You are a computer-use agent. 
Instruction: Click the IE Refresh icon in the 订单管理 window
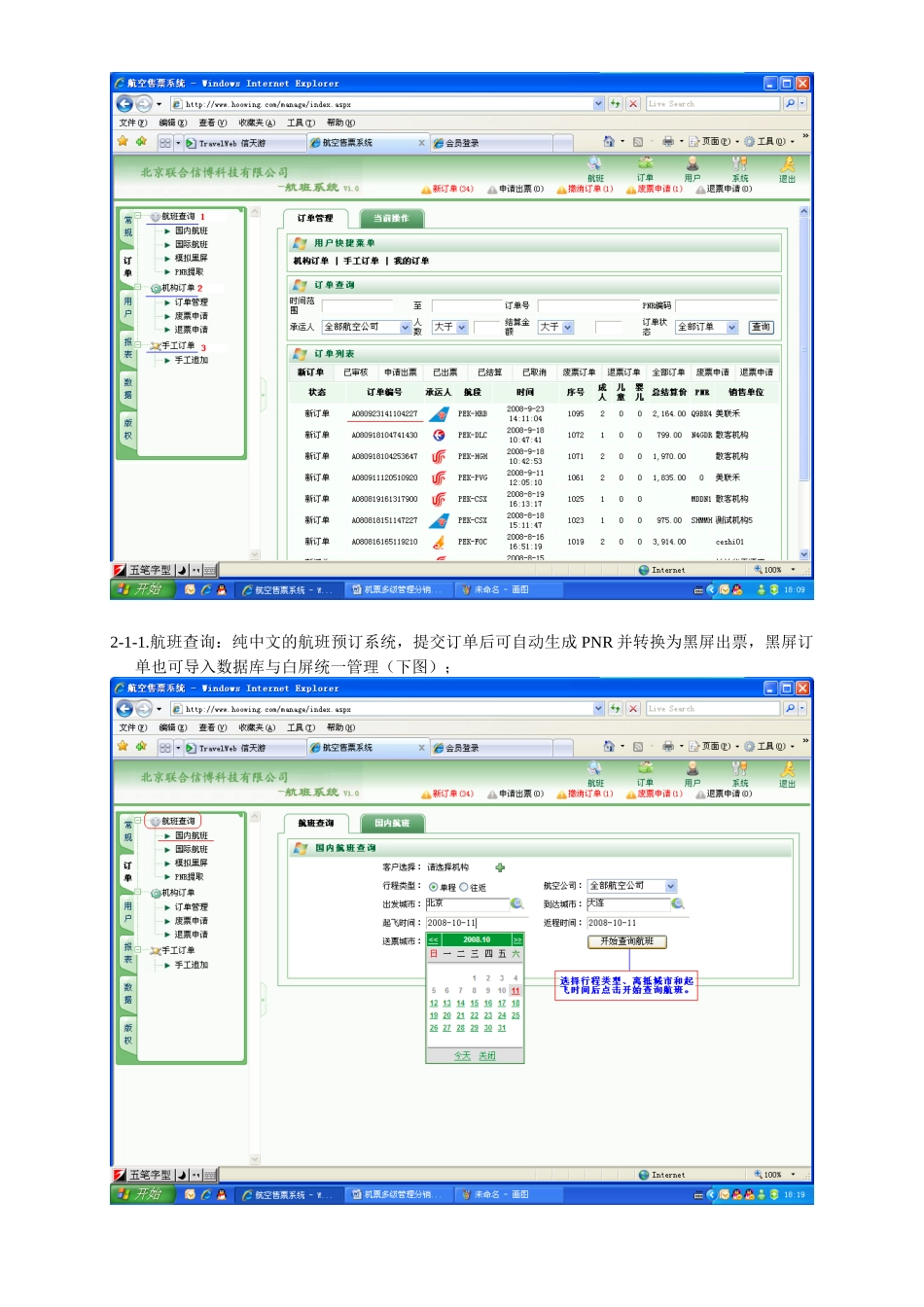coord(615,103)
